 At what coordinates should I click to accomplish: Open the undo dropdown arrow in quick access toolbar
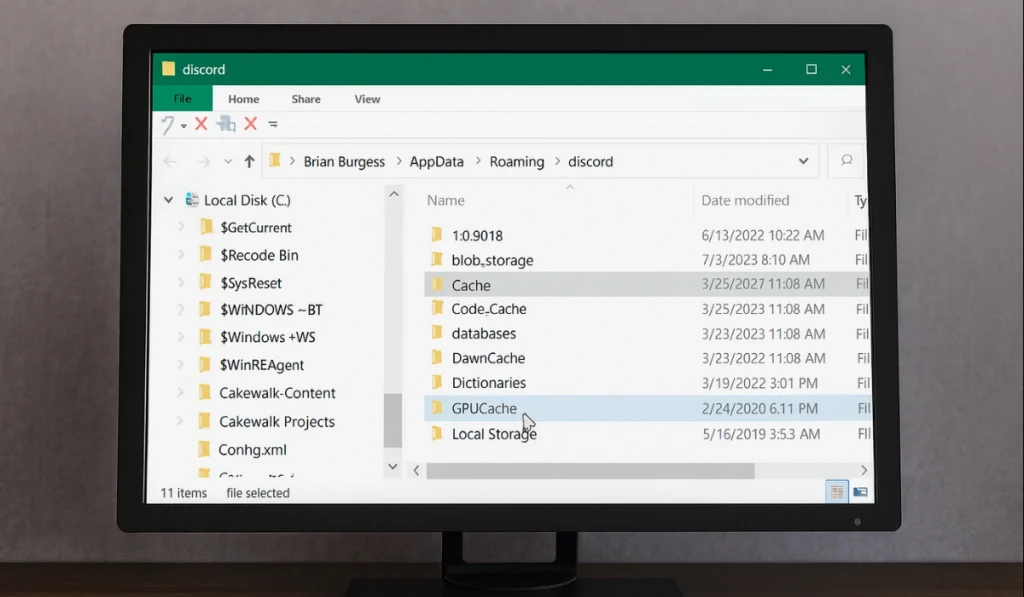click(x=184, y=125)
